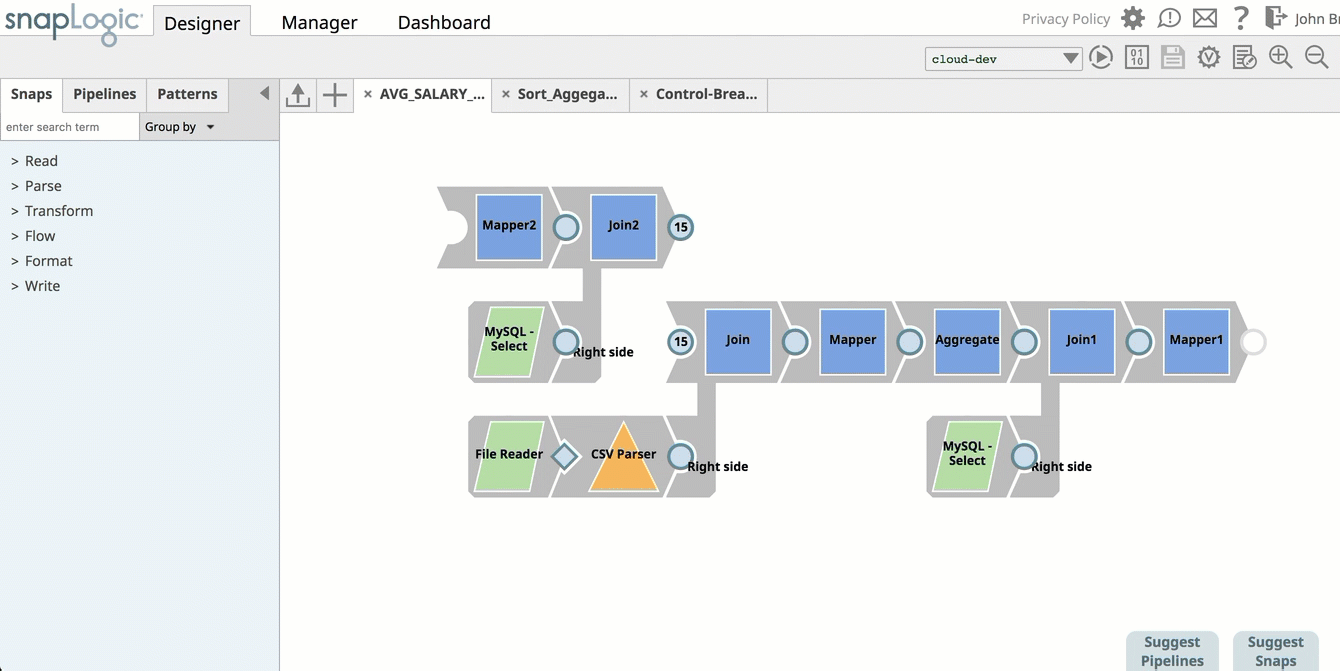Click the snap search term field
Viewport: 1340px width, 671px height.
point(69,127)
